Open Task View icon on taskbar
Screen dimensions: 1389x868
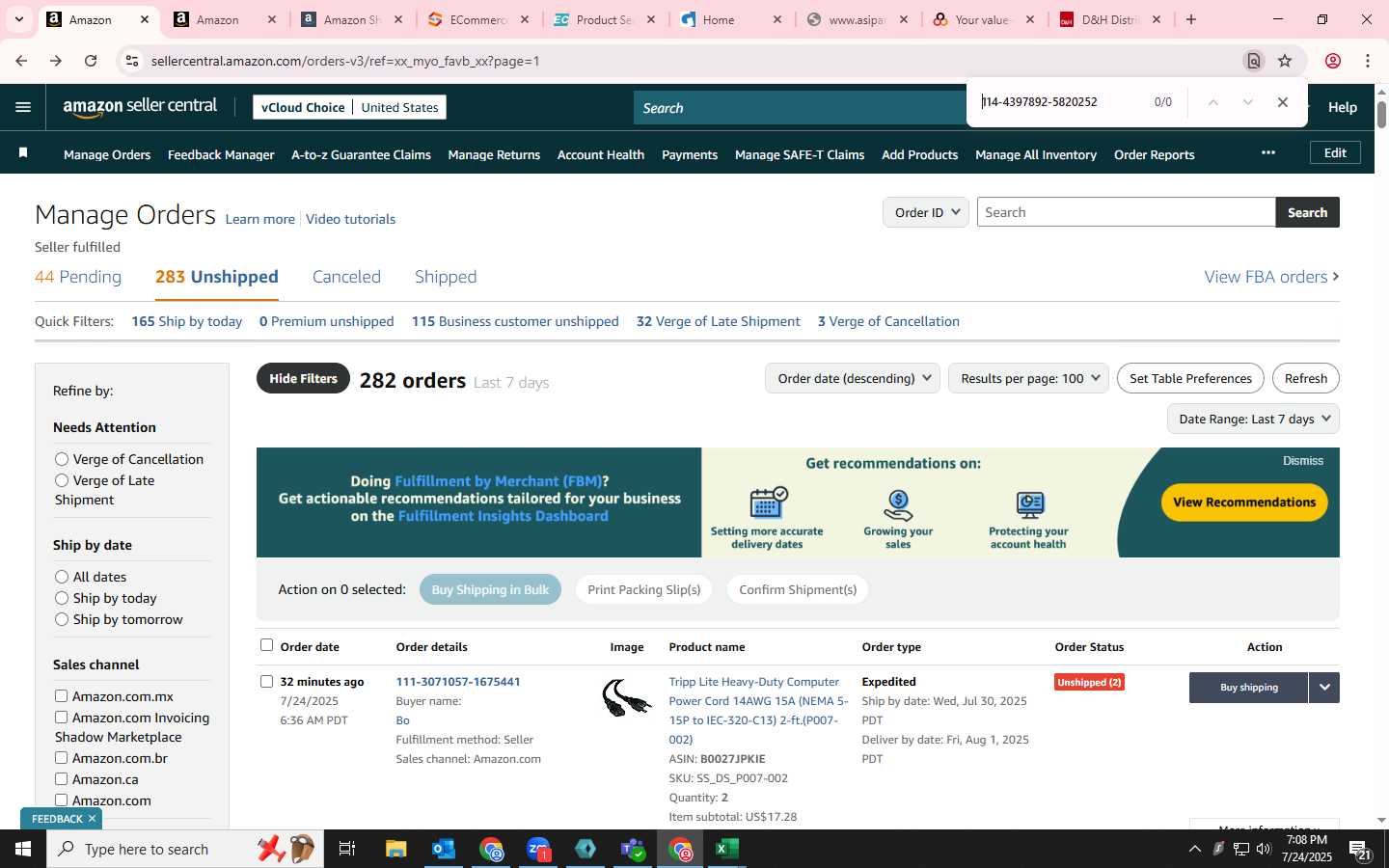[347, 849]
